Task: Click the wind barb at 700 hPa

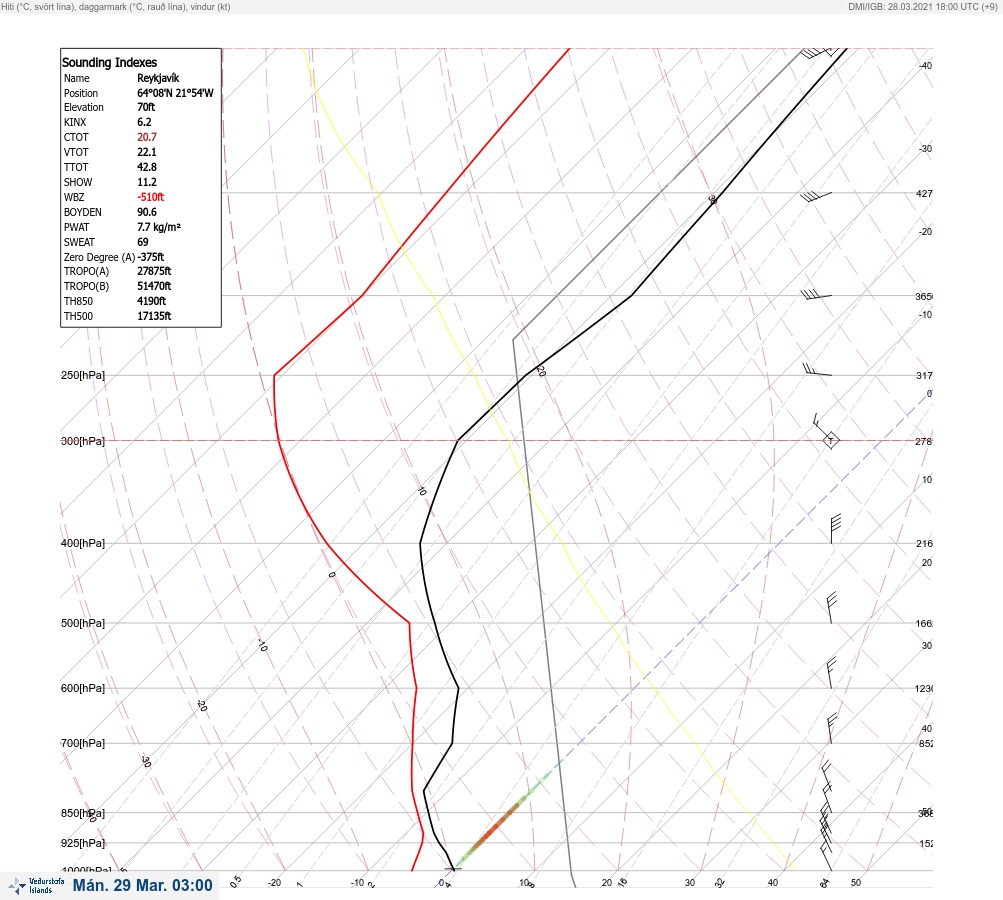Action: pos(832,729)
